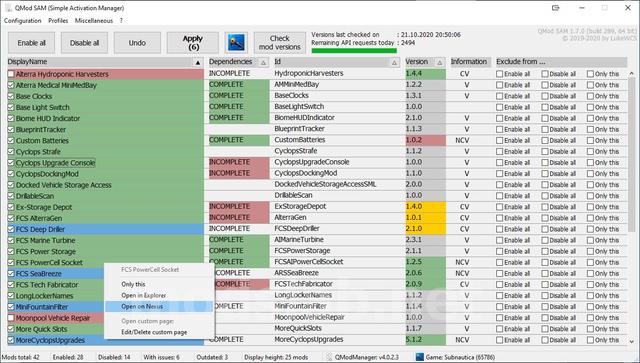Screen dimensions: 640x363
Task: Click the scroll down arrow of list
Action: pyautogui.click(x=632, y=341)
